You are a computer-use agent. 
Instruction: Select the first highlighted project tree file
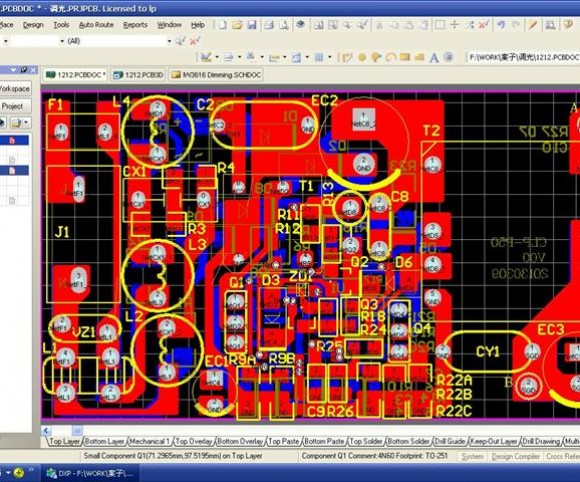14,141
